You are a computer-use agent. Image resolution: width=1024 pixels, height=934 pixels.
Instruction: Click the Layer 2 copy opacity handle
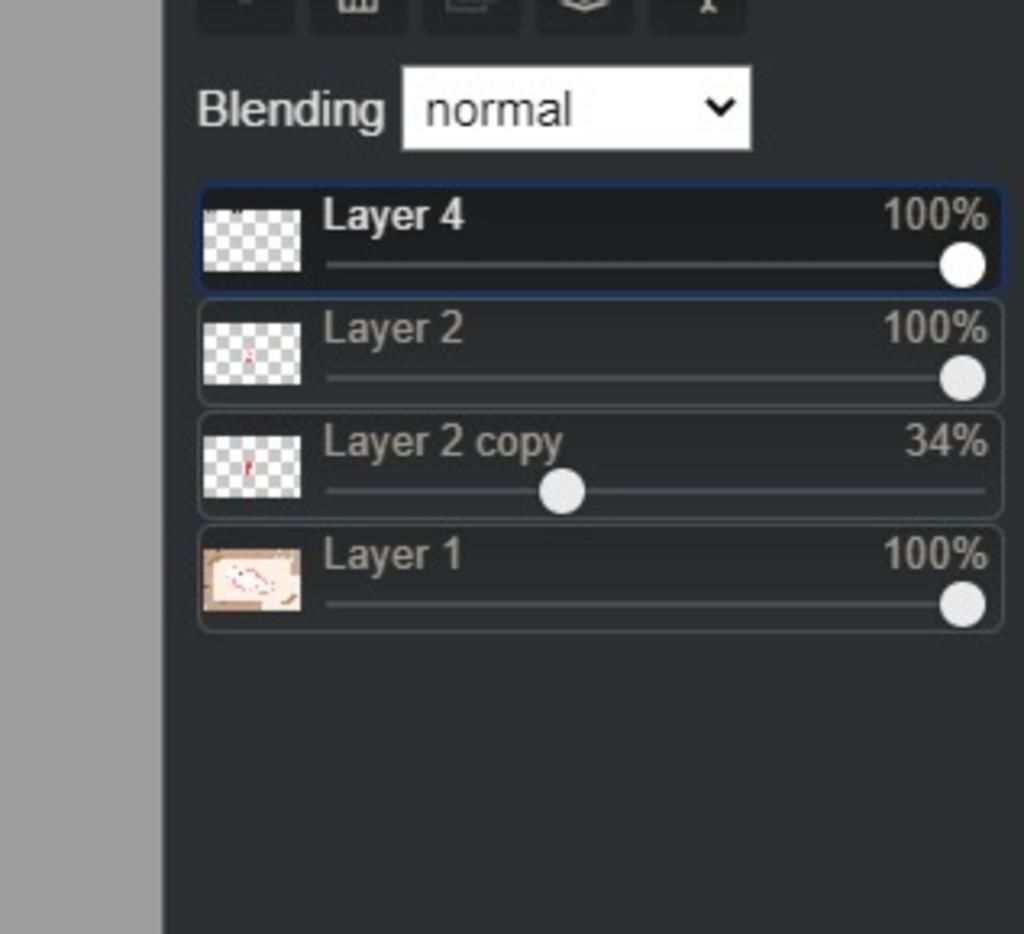562,491
